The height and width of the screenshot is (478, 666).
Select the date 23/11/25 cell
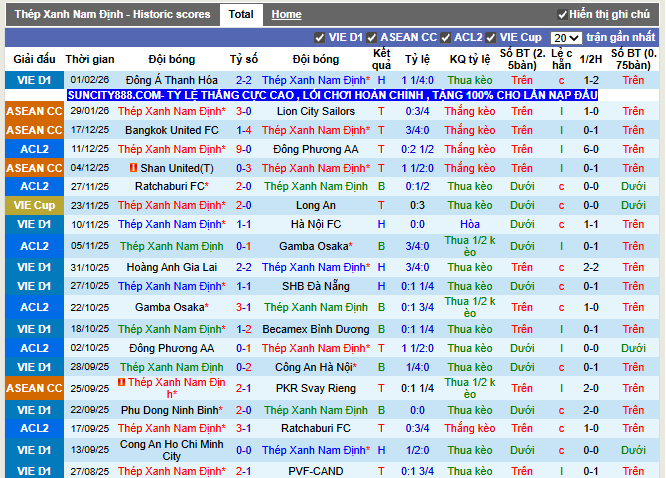[x=90, y=206]
